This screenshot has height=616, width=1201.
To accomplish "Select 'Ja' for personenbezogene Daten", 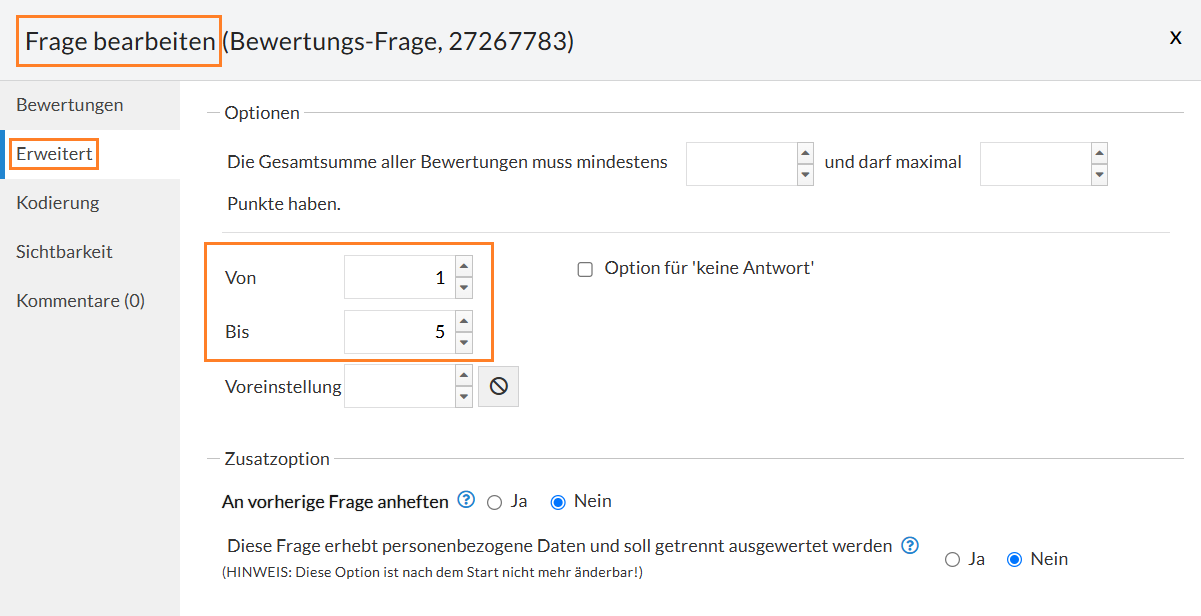I will pyautogui.click(x=953, y=560).
